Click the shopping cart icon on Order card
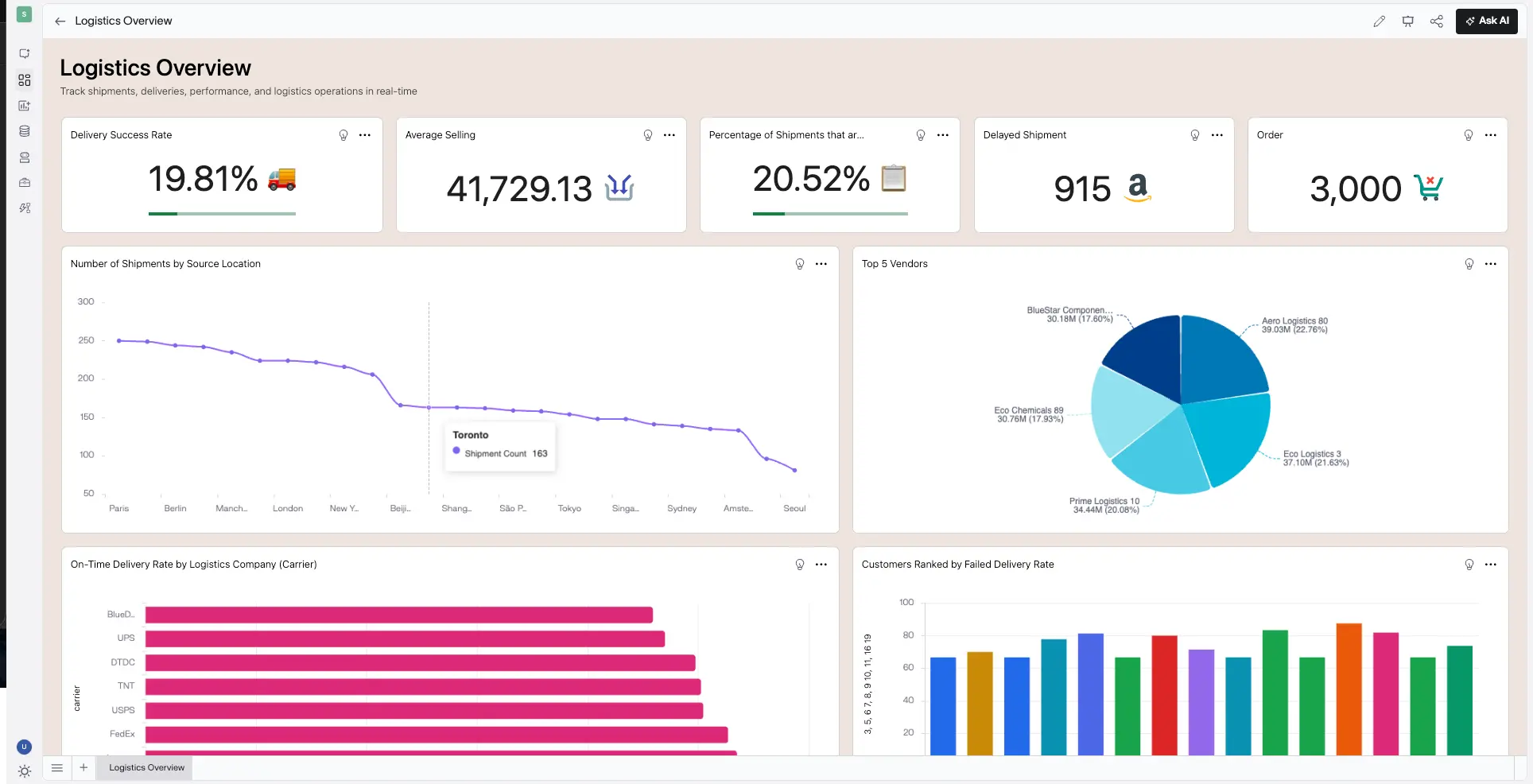The width and height of the screenshot is (1533, 784). click(x=1429, y=188)
